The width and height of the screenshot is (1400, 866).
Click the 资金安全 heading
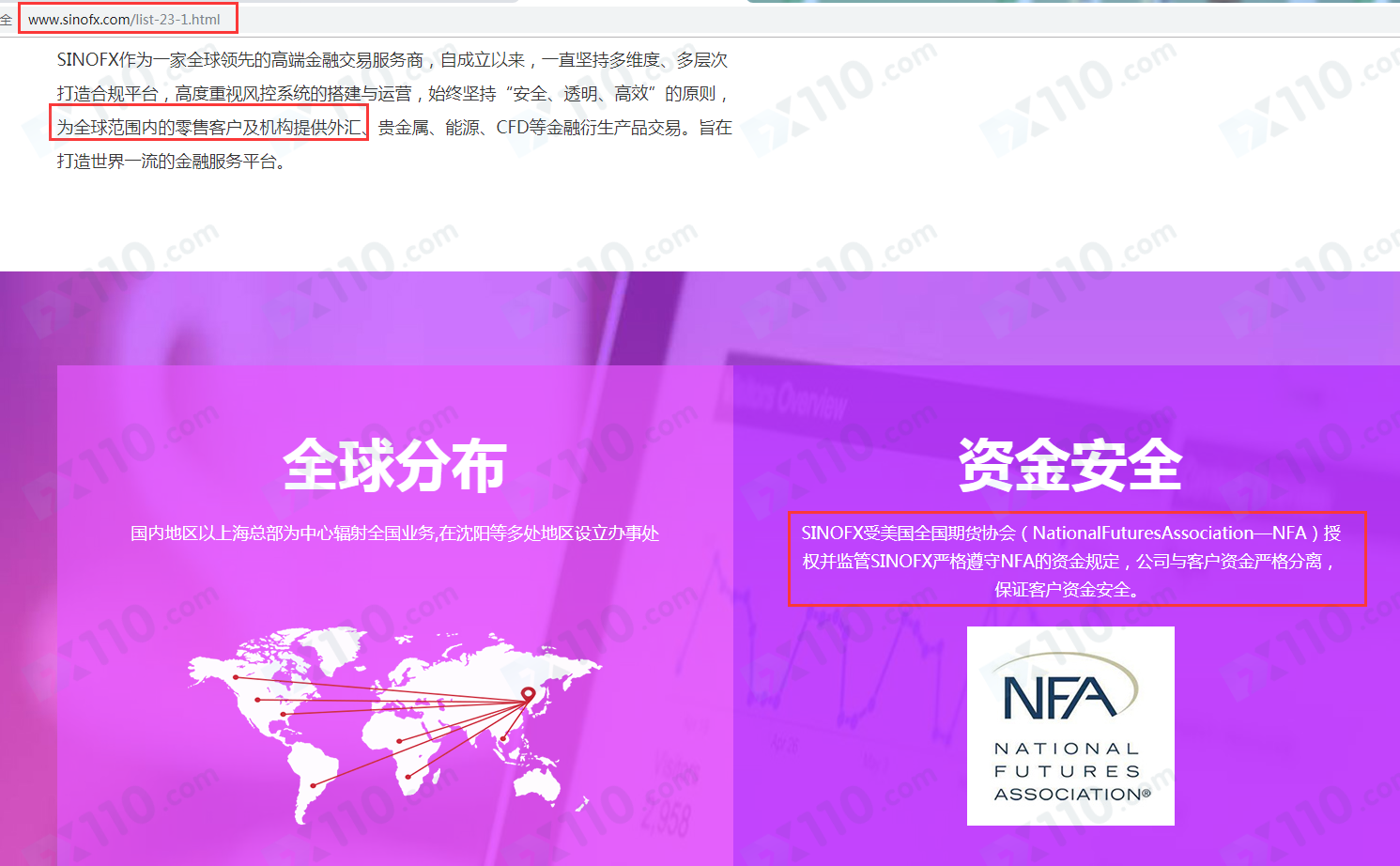pyautogui.click(x=1070, y=465)
